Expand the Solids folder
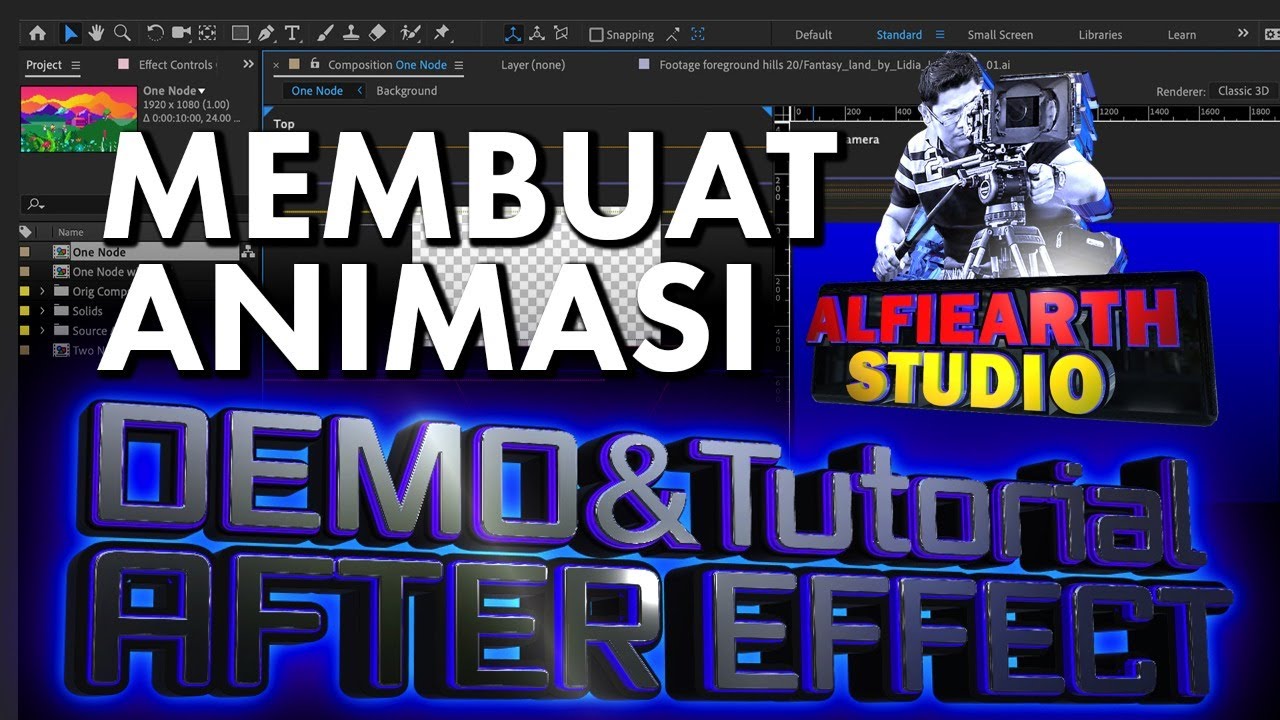The height and width of the screenshot is (720, 1280). tap(42, 311)
